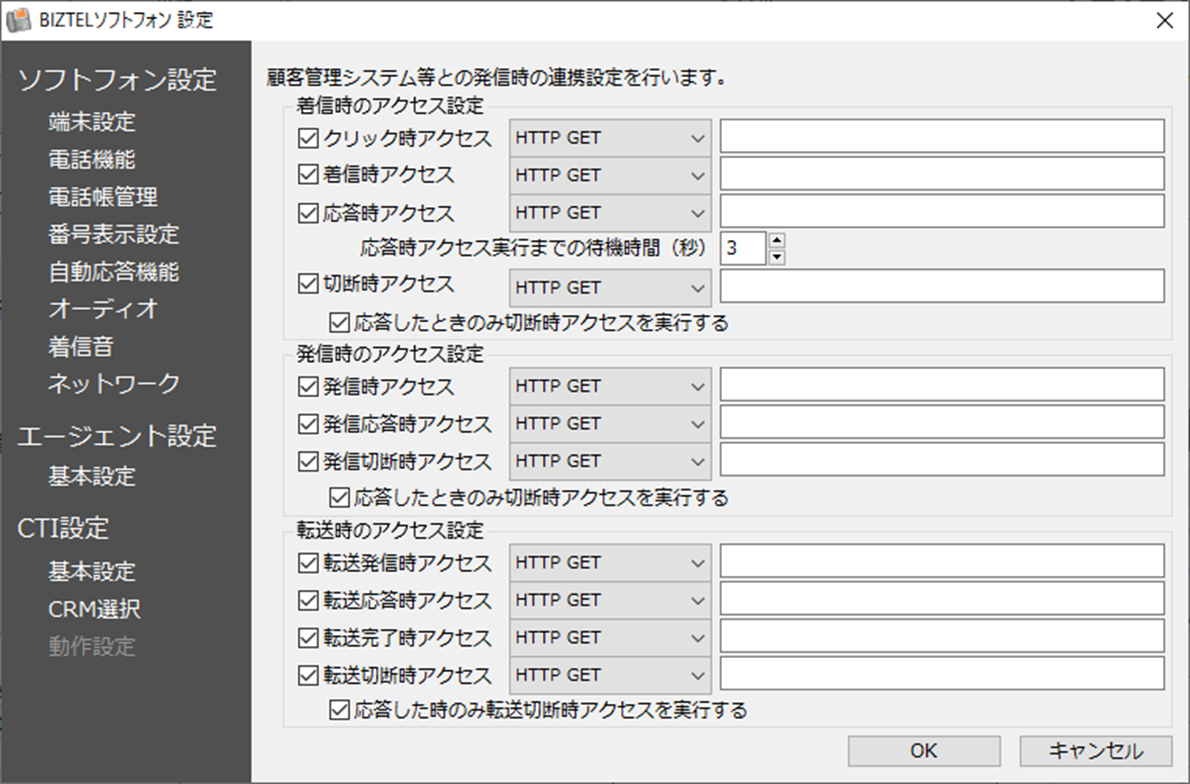Image resolution: width=1190 pixels, height=784 pixels.
Task: Open 端末設定 in sidebar
Action: tap(92, 122)
